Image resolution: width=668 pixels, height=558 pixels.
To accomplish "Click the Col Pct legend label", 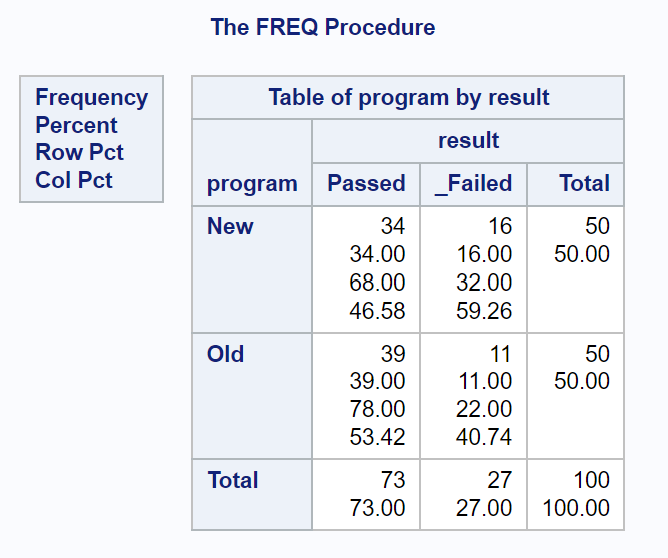I will pos(74,181).
